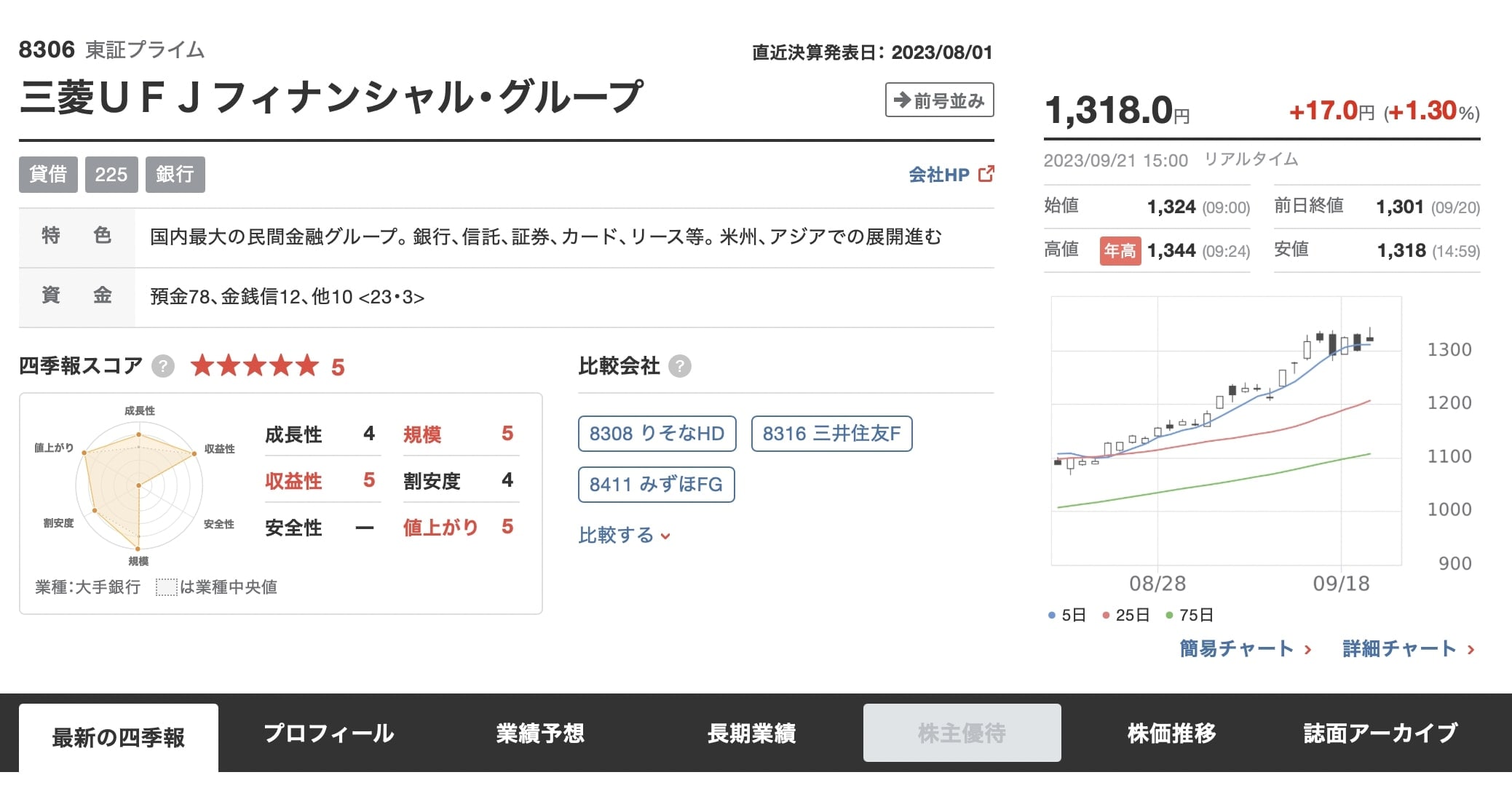
Task: Switch to the 株価推移 tab
Action: [x=1172, y=733]
